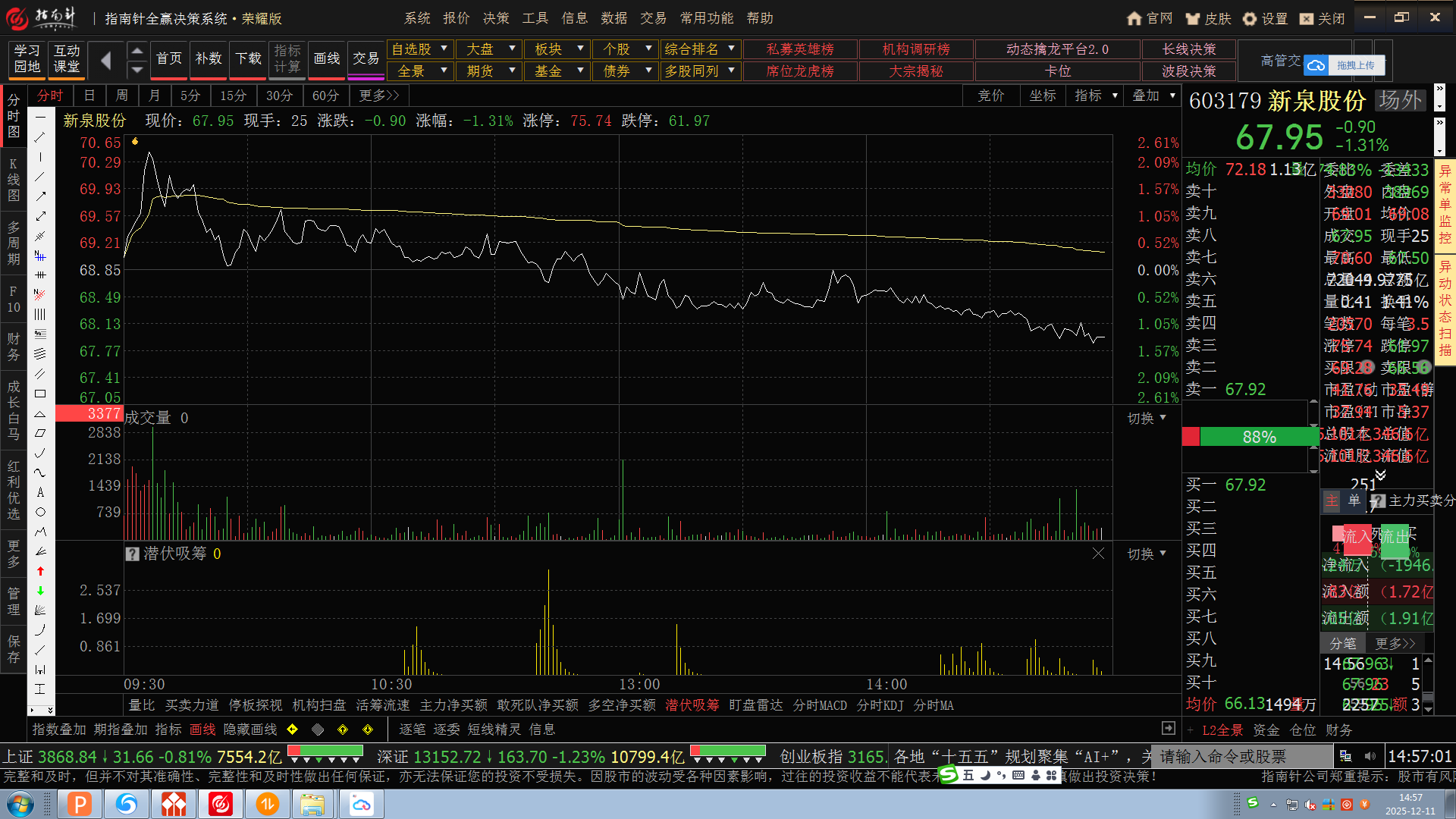
Task: Select the sine wave drawing tool
Action: coord(40,472)
